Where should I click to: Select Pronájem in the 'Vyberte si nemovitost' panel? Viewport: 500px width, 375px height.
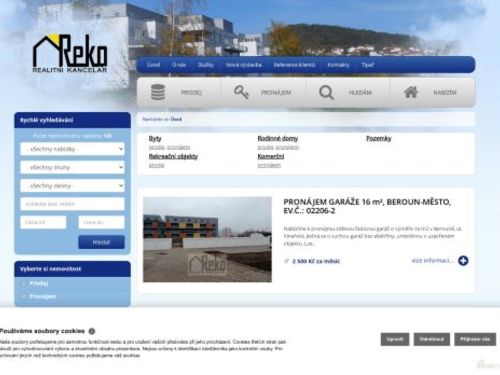(43, 296)
